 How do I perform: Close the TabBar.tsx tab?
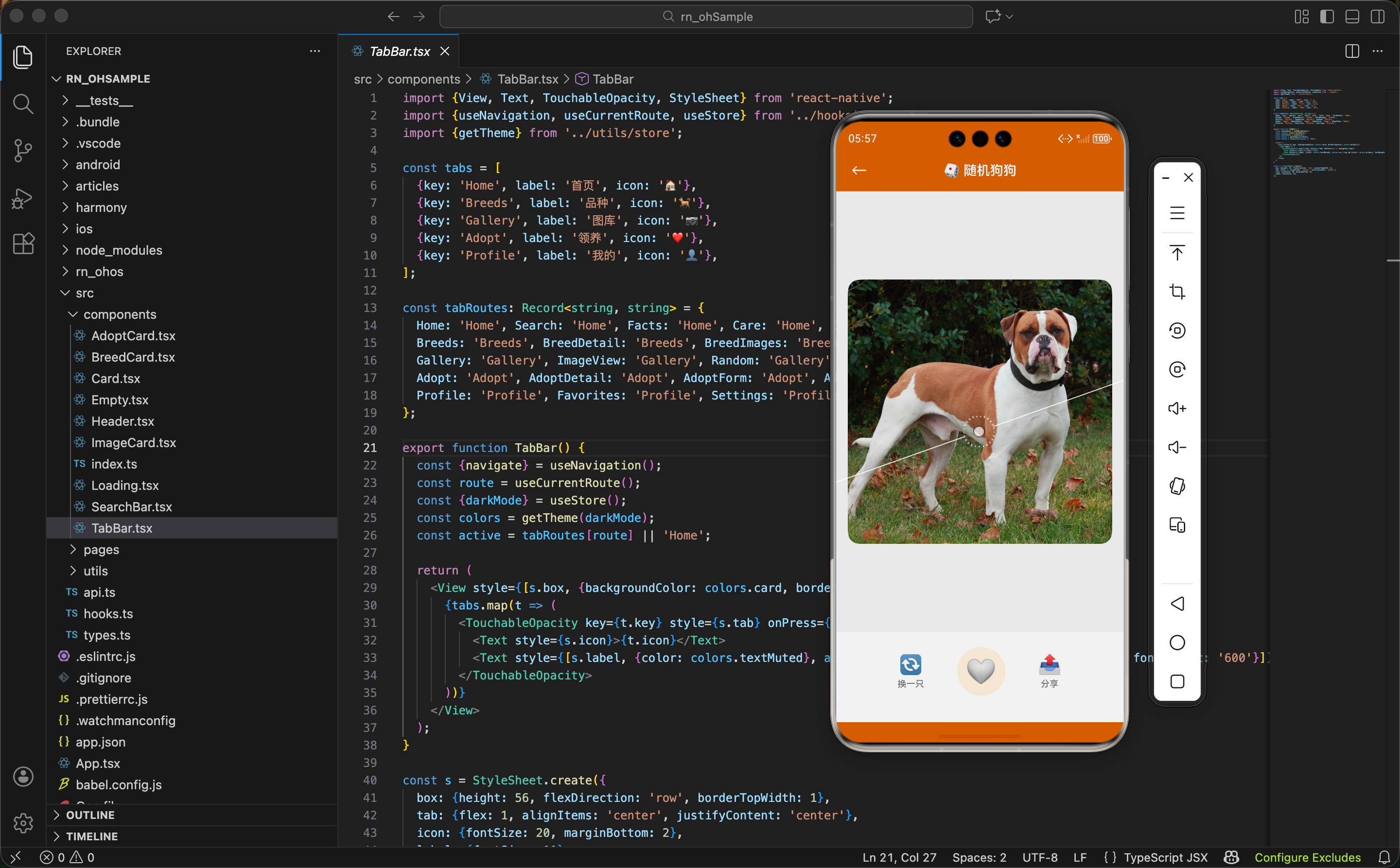point(444,51)
